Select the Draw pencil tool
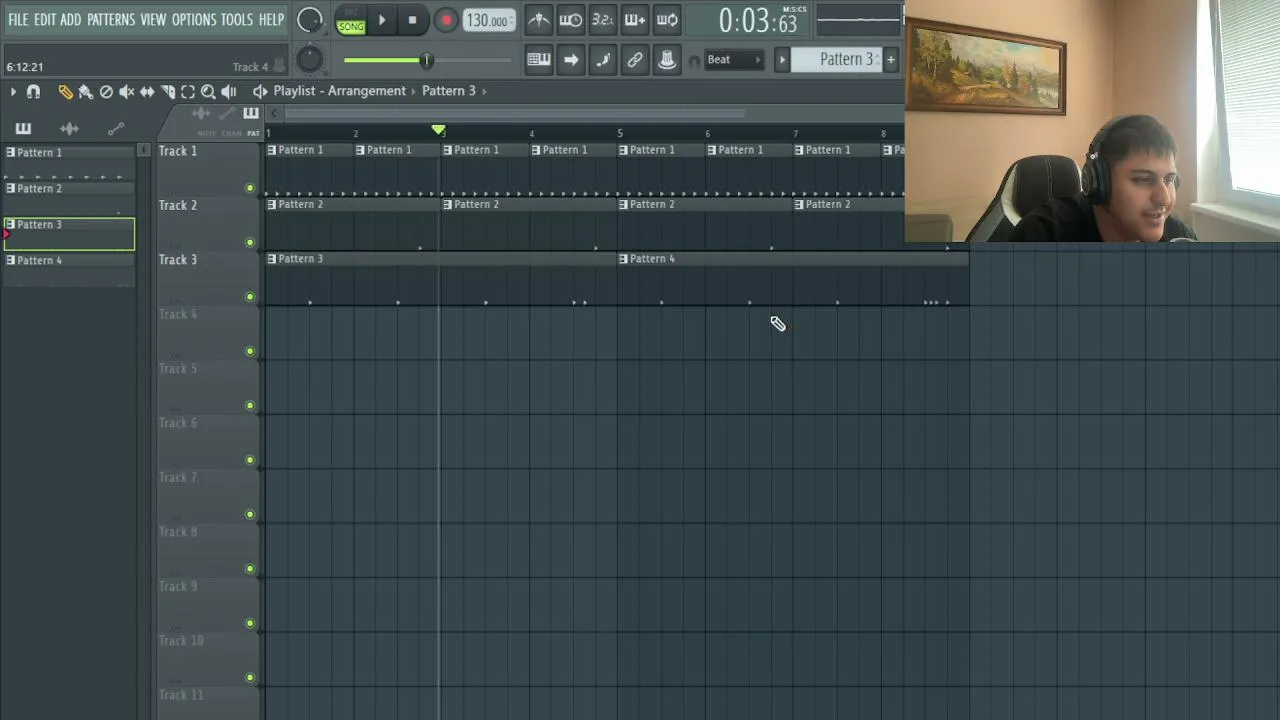 tap(65, 92)
